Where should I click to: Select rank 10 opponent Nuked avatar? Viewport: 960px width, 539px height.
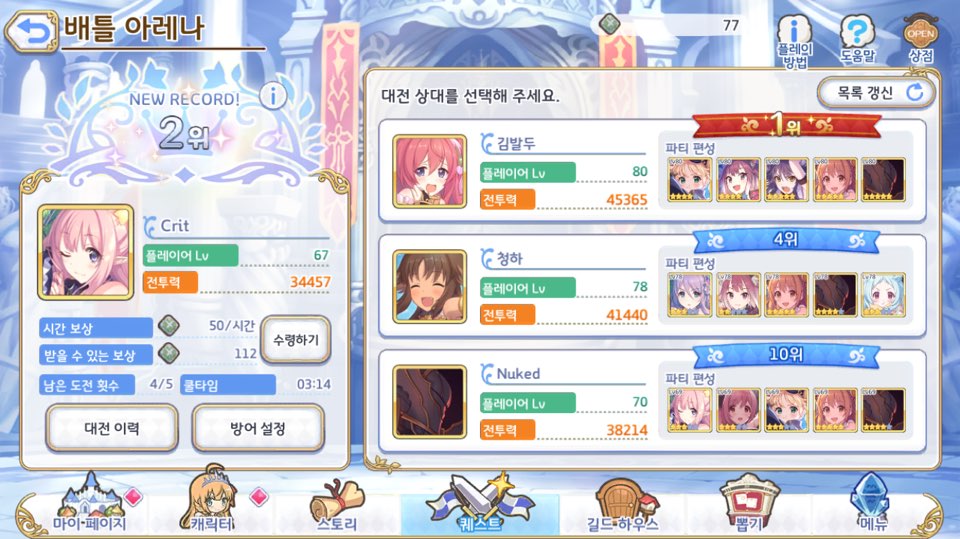point(429,401)
